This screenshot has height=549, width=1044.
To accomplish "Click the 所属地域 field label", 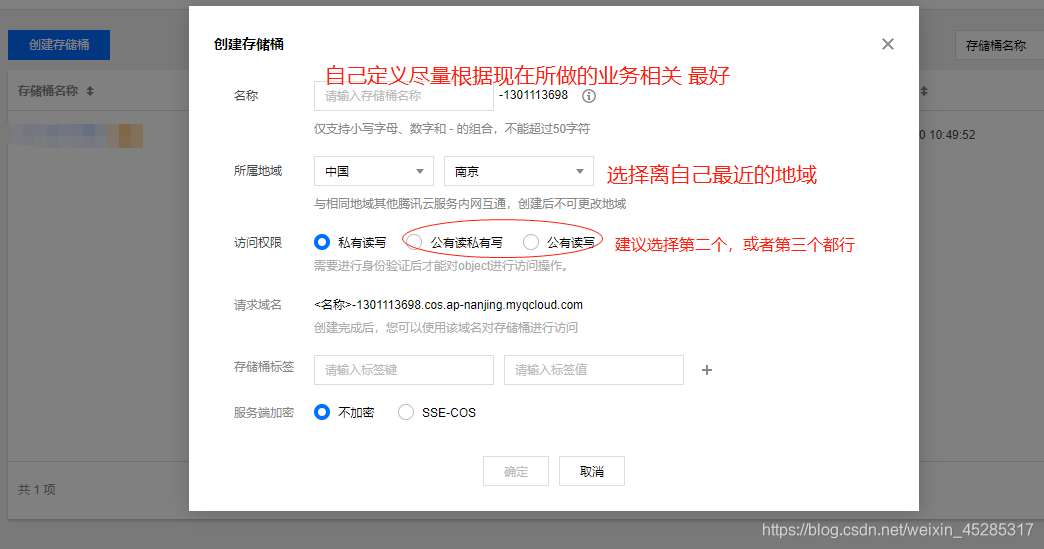I will [x=258, y=171].
